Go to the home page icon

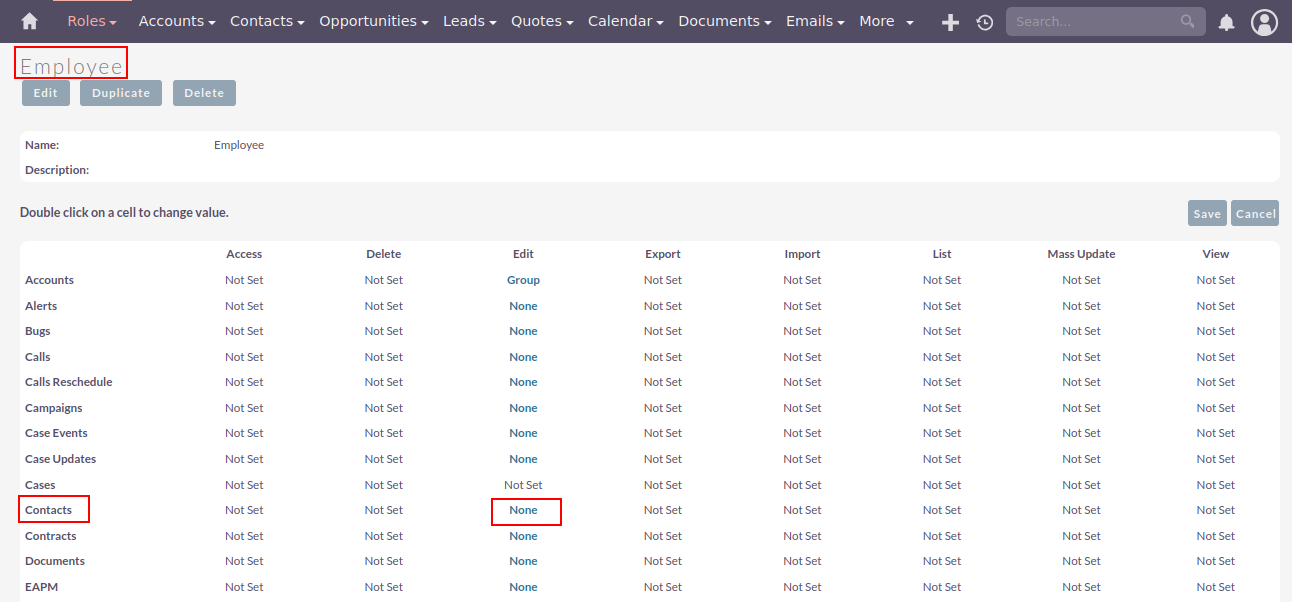pos(29,21)
